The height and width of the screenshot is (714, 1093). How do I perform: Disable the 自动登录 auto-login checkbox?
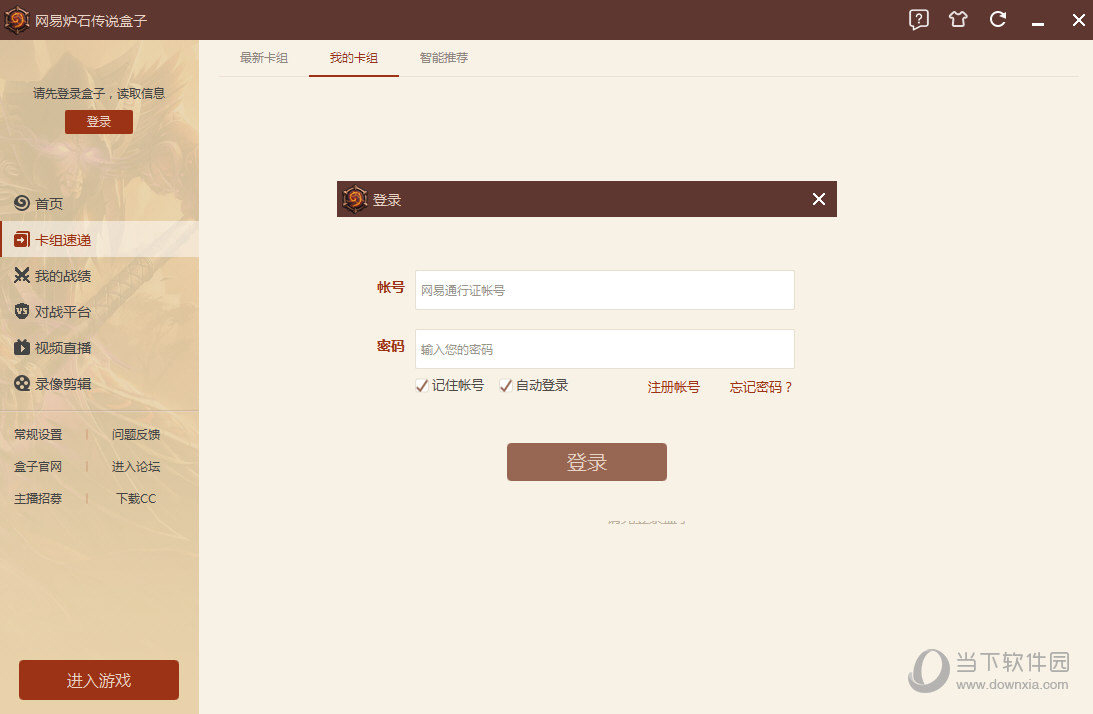point(505,385)
